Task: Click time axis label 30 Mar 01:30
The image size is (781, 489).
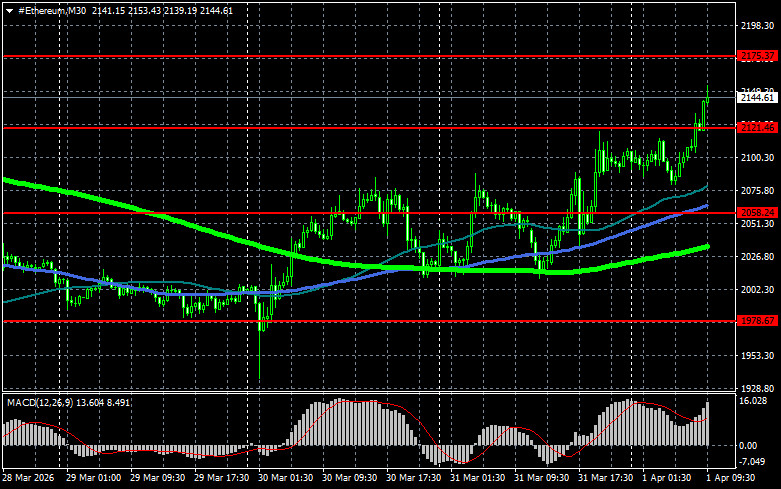Action: (x=285, y=478)
